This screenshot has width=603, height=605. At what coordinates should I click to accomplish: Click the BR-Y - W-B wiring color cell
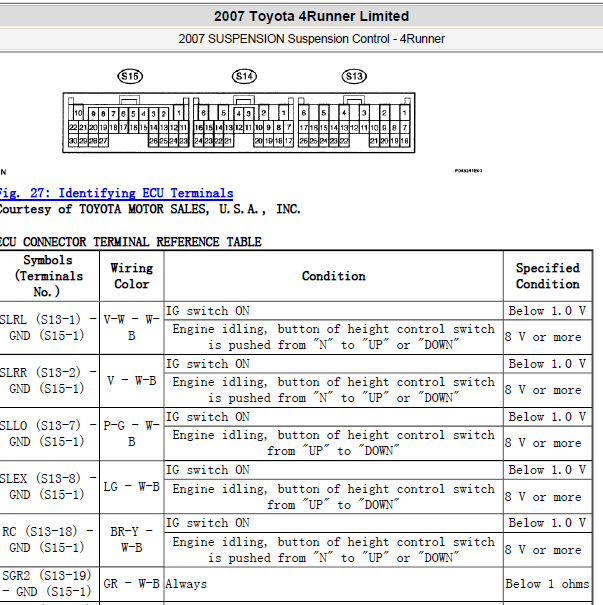click(132, 540)
